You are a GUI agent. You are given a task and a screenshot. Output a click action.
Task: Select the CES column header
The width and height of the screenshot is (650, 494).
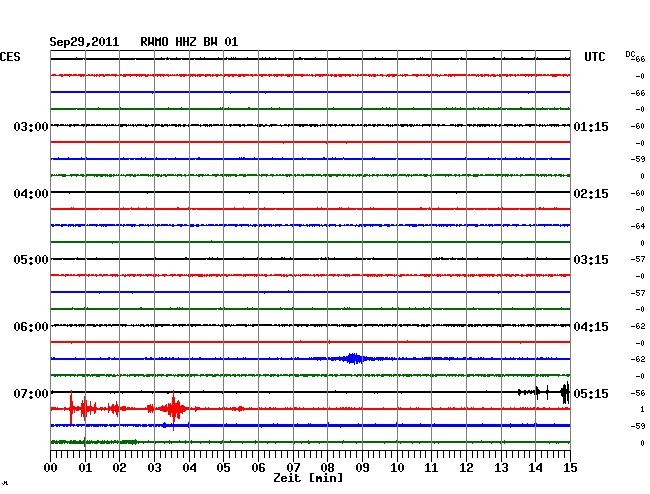[x=10, y=57]
